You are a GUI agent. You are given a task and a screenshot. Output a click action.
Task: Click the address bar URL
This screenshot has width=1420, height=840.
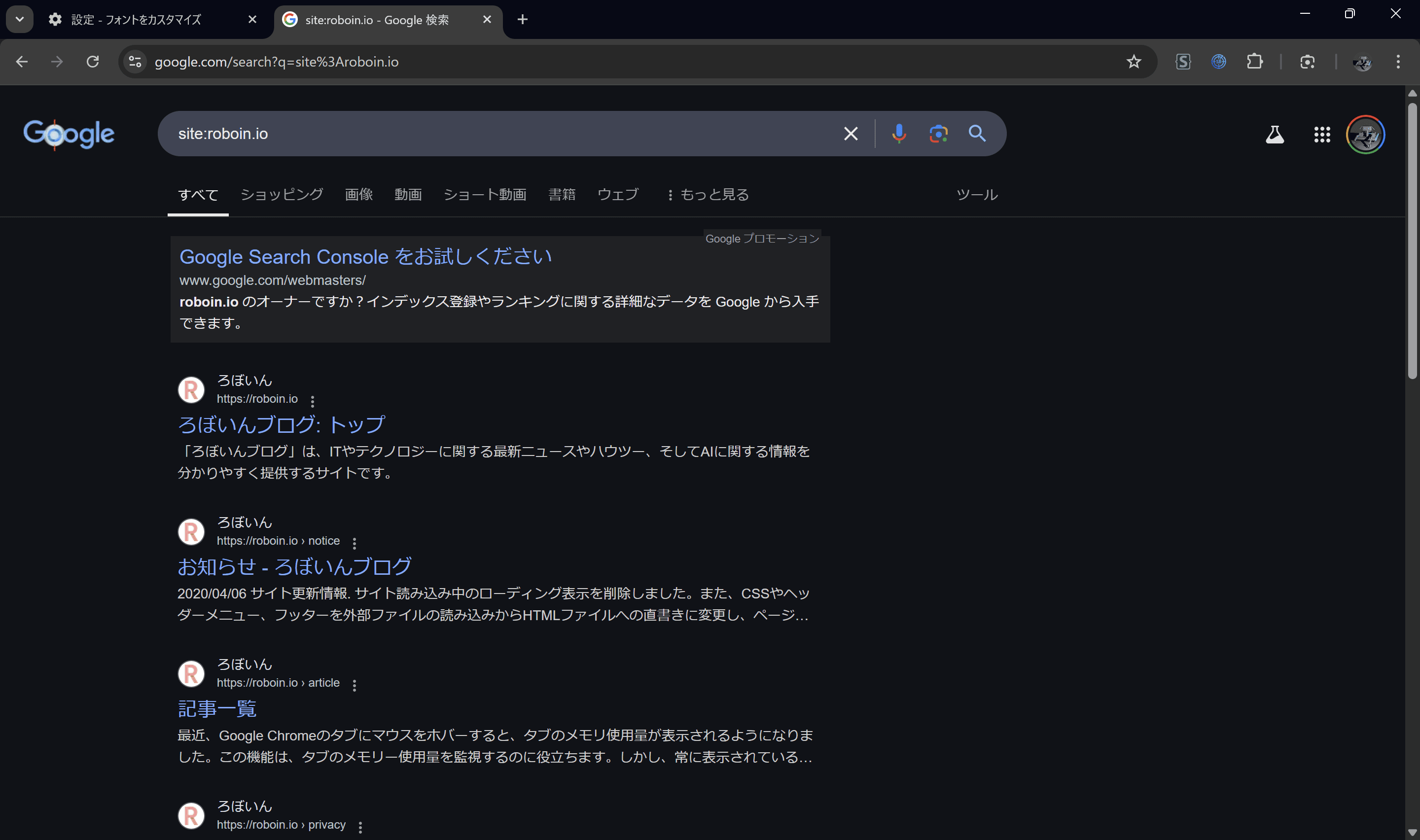pyautogui.click(x=277, y=62)
